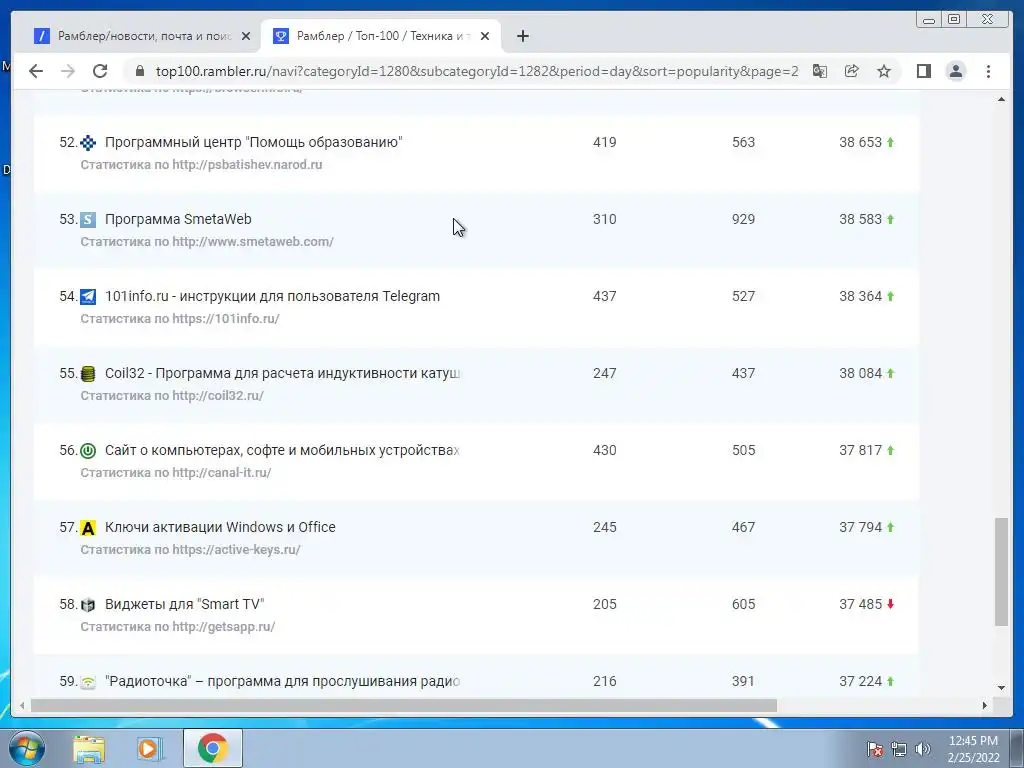The height and width of the screenshot is (768, 1024).
Task: Click the active-keys yellow A favicon
Action: click(x=88, y=528)
